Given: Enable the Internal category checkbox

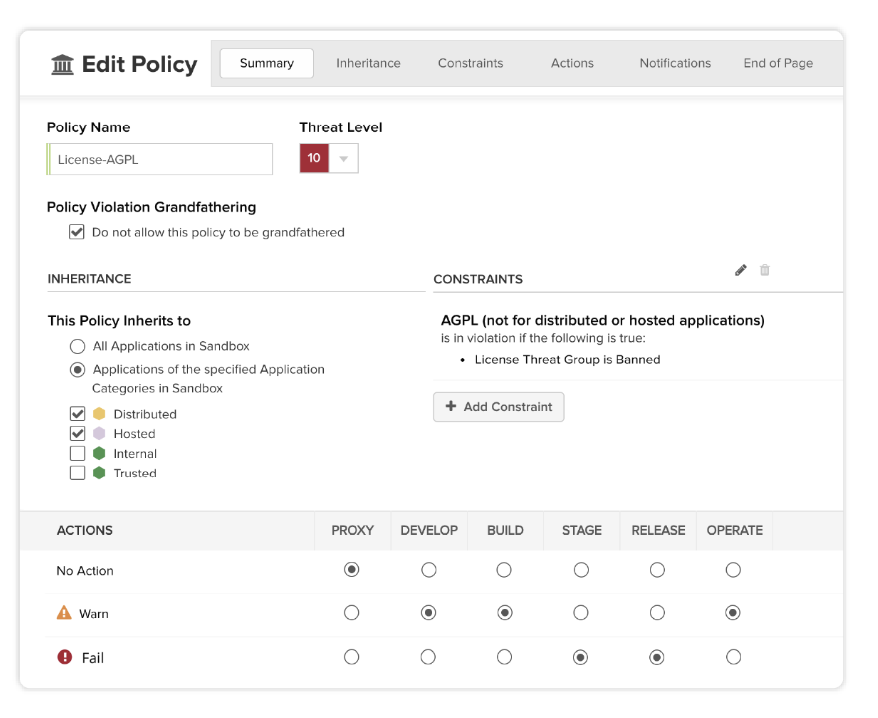Looking at the screenshot, I should (77, 453).
